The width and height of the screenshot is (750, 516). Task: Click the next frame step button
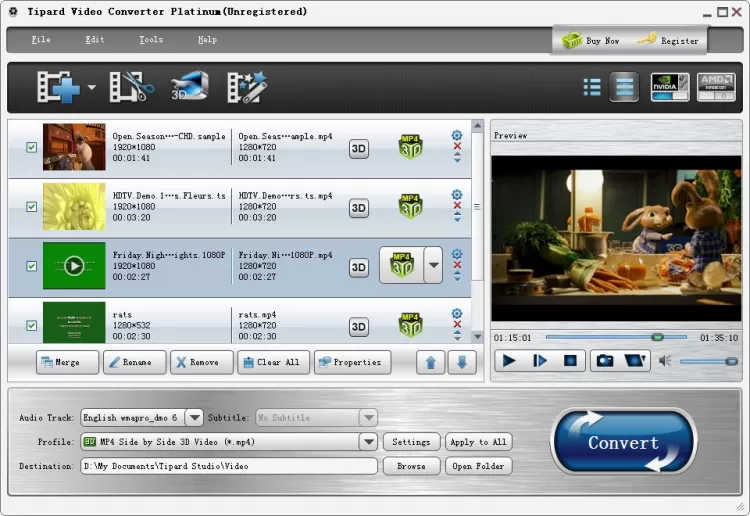pyautogui.click(x=540, y=361)
